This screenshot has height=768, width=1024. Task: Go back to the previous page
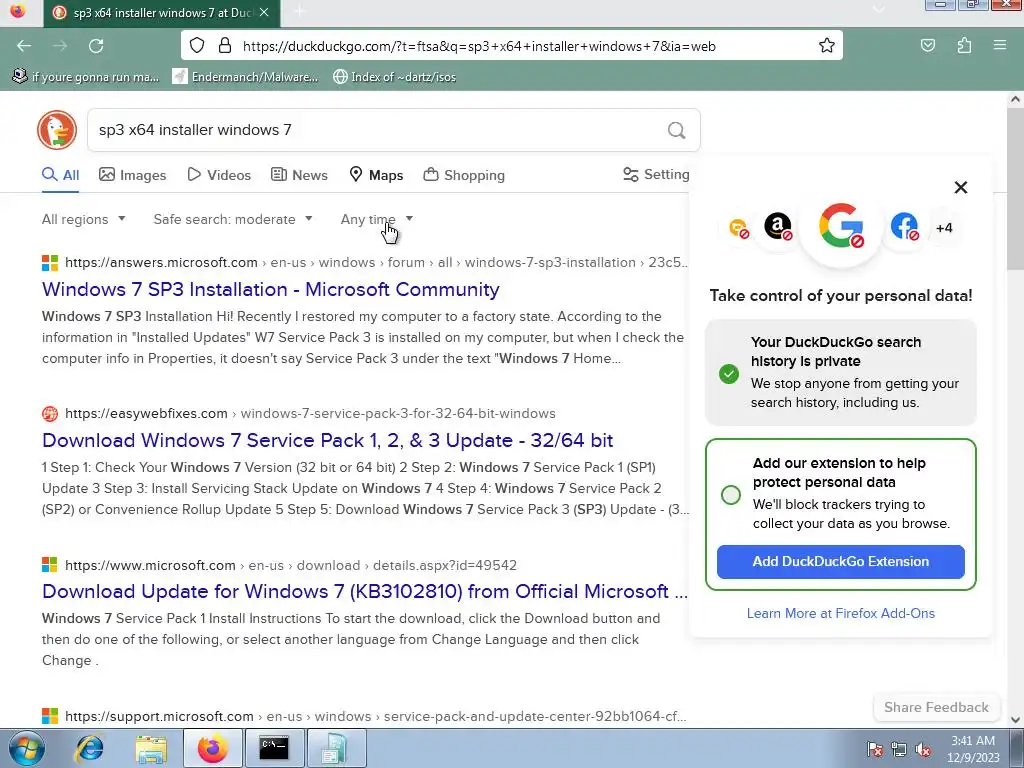coord(24,46)
